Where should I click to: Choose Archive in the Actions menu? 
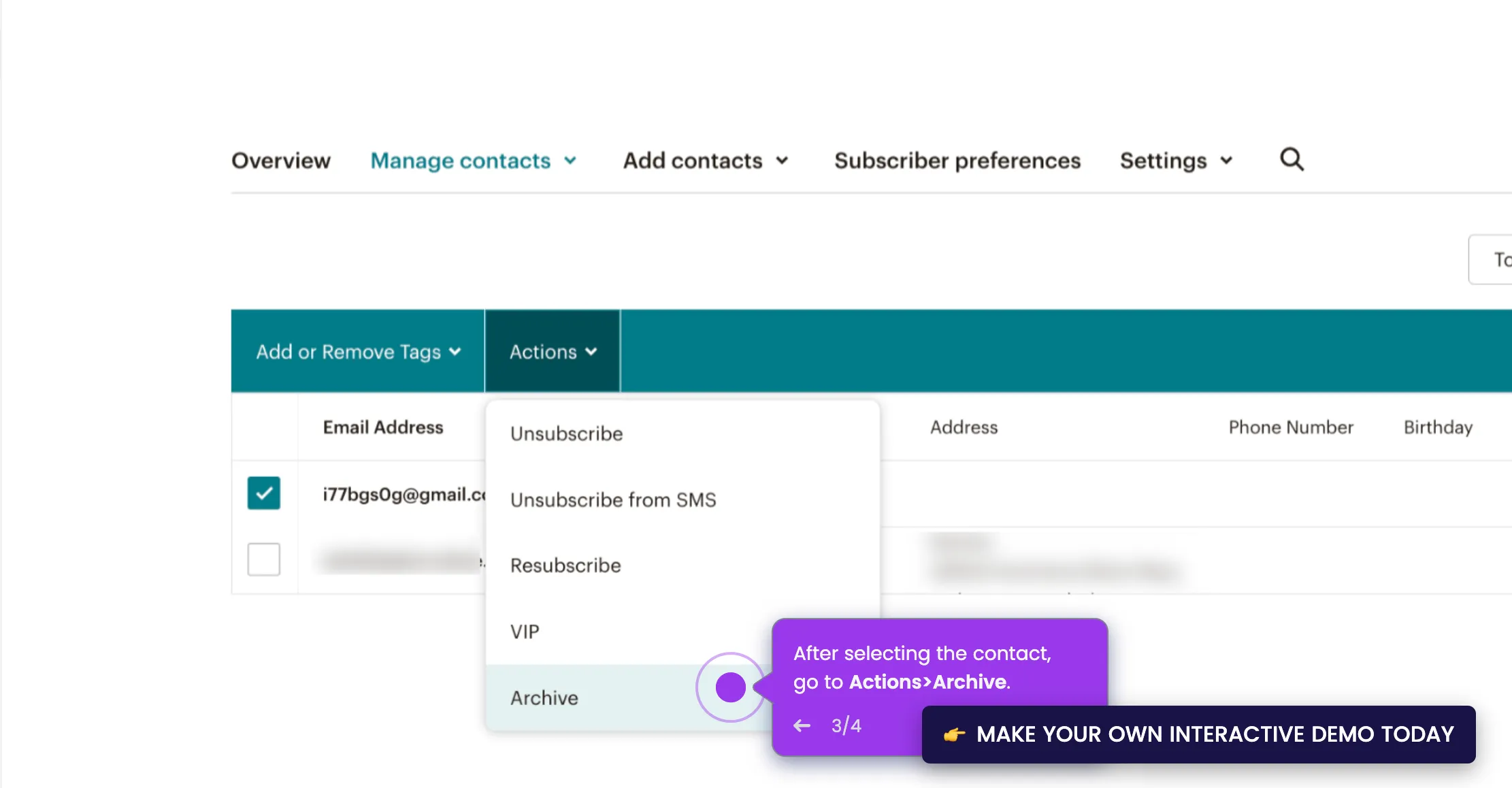[544, 697]
